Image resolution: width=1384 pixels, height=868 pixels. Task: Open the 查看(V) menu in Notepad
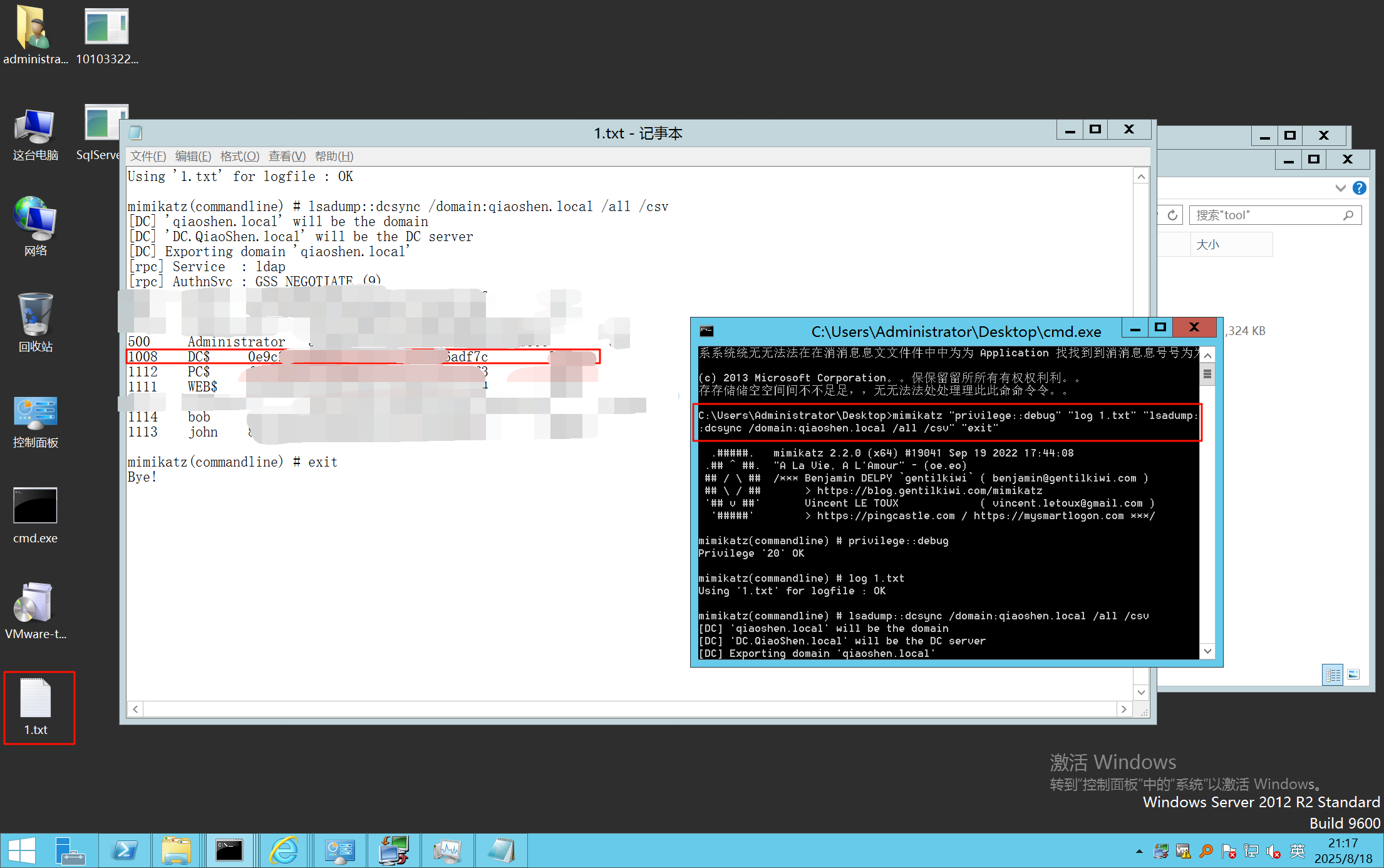(287, 157)
